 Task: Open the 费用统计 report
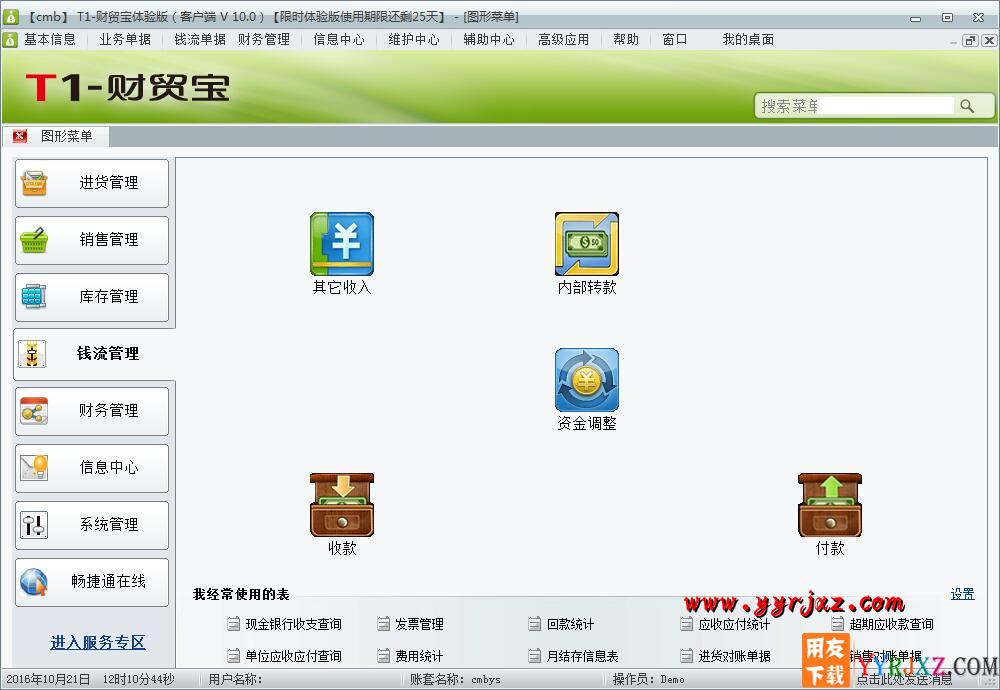tap(419, 656)
